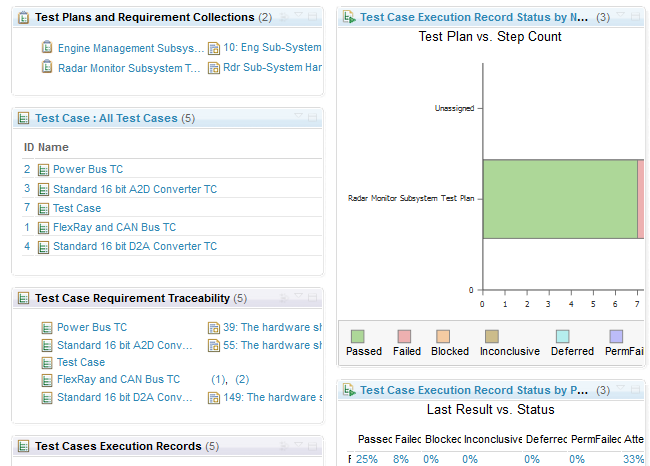
Task: Click the green Passed bar in chart
Action: [x=560, y=199]
